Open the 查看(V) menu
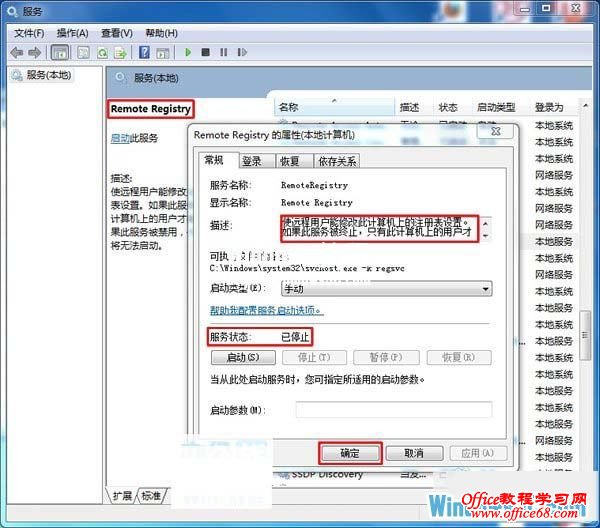Screen dimensions: 600x528 [117, 33]
